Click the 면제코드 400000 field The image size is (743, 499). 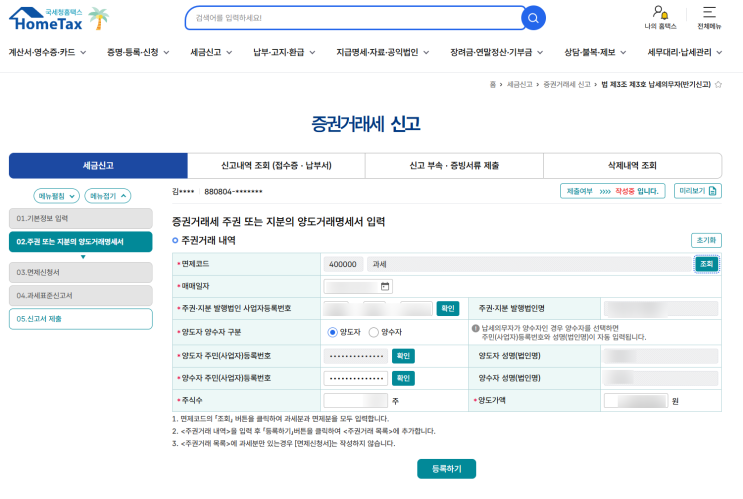pyautogui.click(x=343, y=264)
